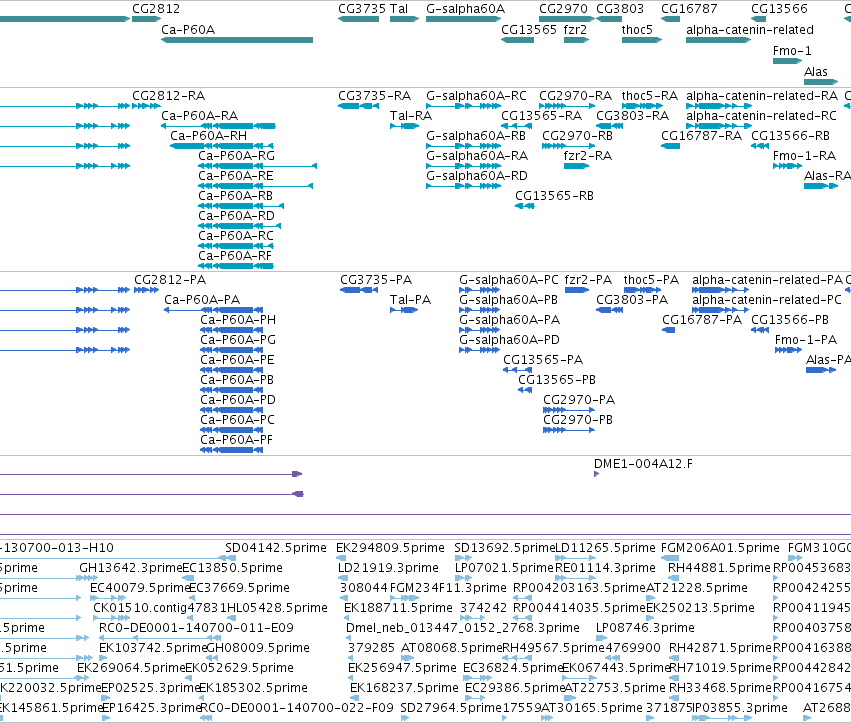Select the Alas gene label

pyautogui.click(x=816, y=72)
